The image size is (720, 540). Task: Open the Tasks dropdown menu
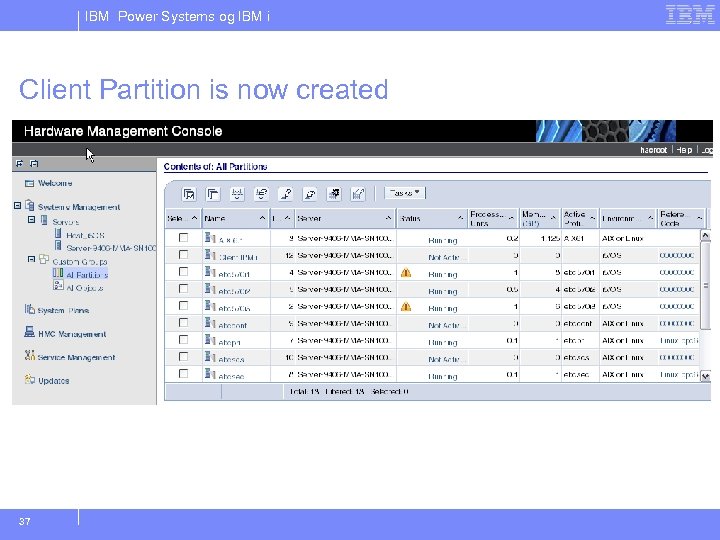pyautogui.click(x=405, y=193)
